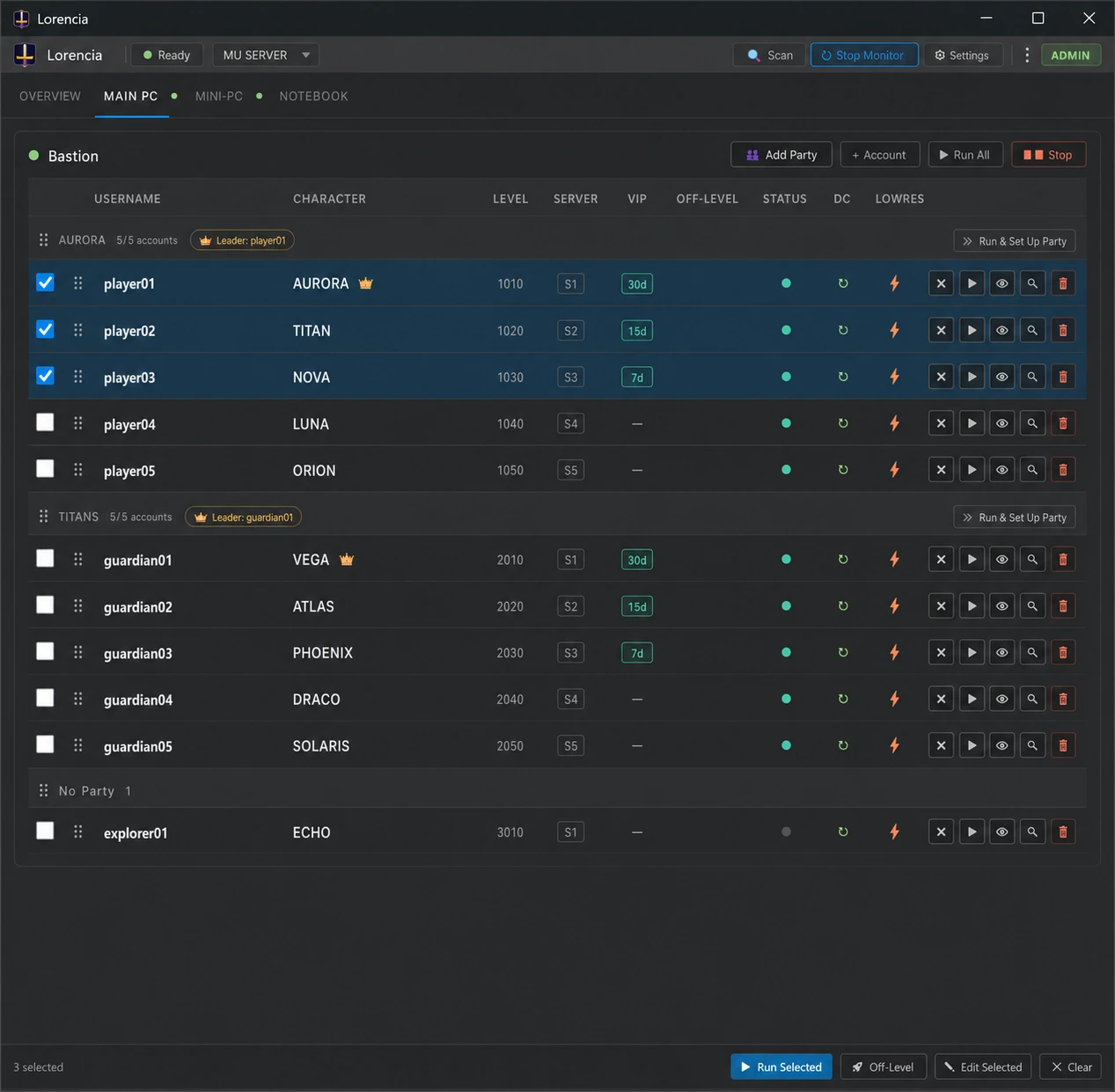Click the X icon on guardian04 row
Image resolution: width=1115 pixels, height=1092 pixels.
click(x=941, y=700)
